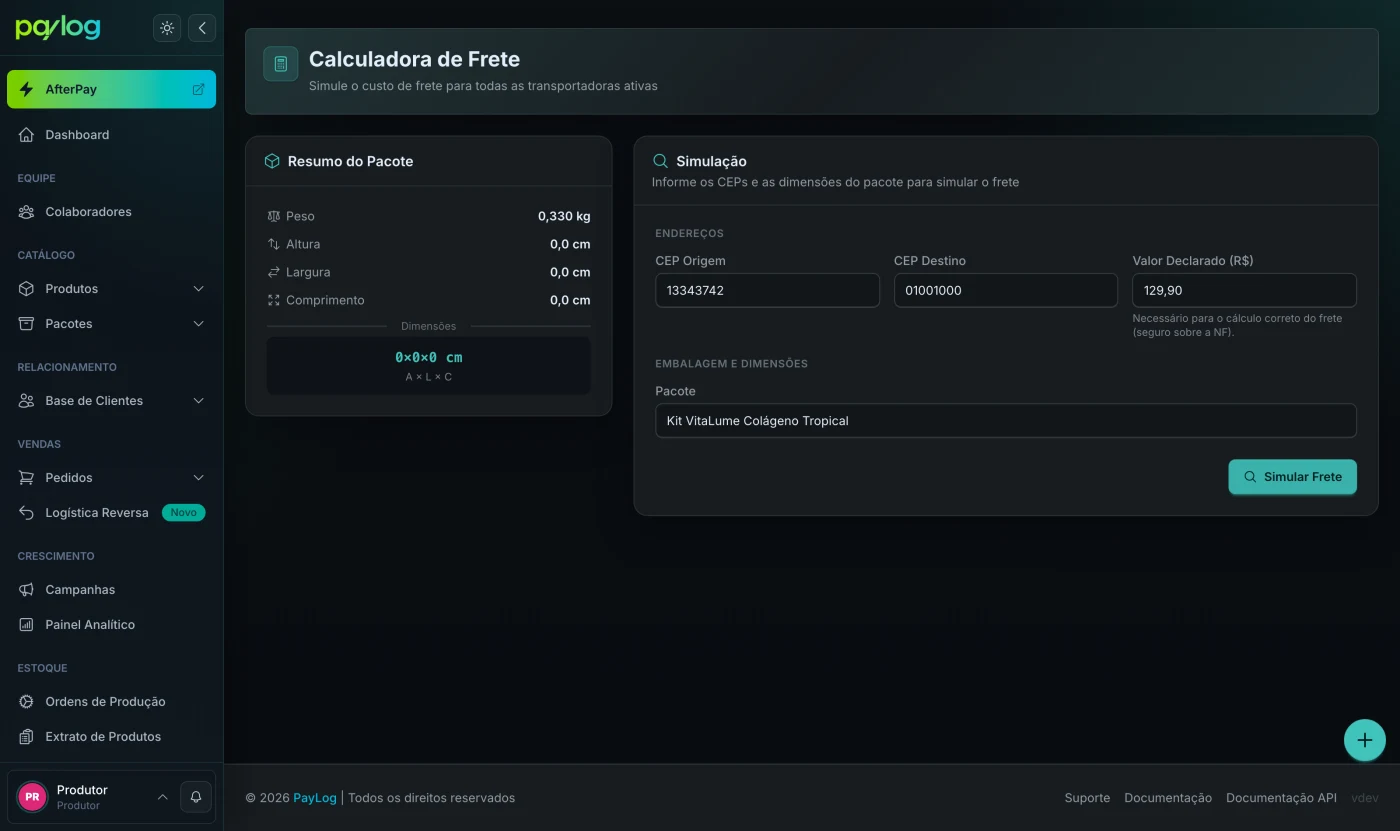Open the AfterPay menu item
This screenshot has width=1400, height=831.
coord(111,89)
